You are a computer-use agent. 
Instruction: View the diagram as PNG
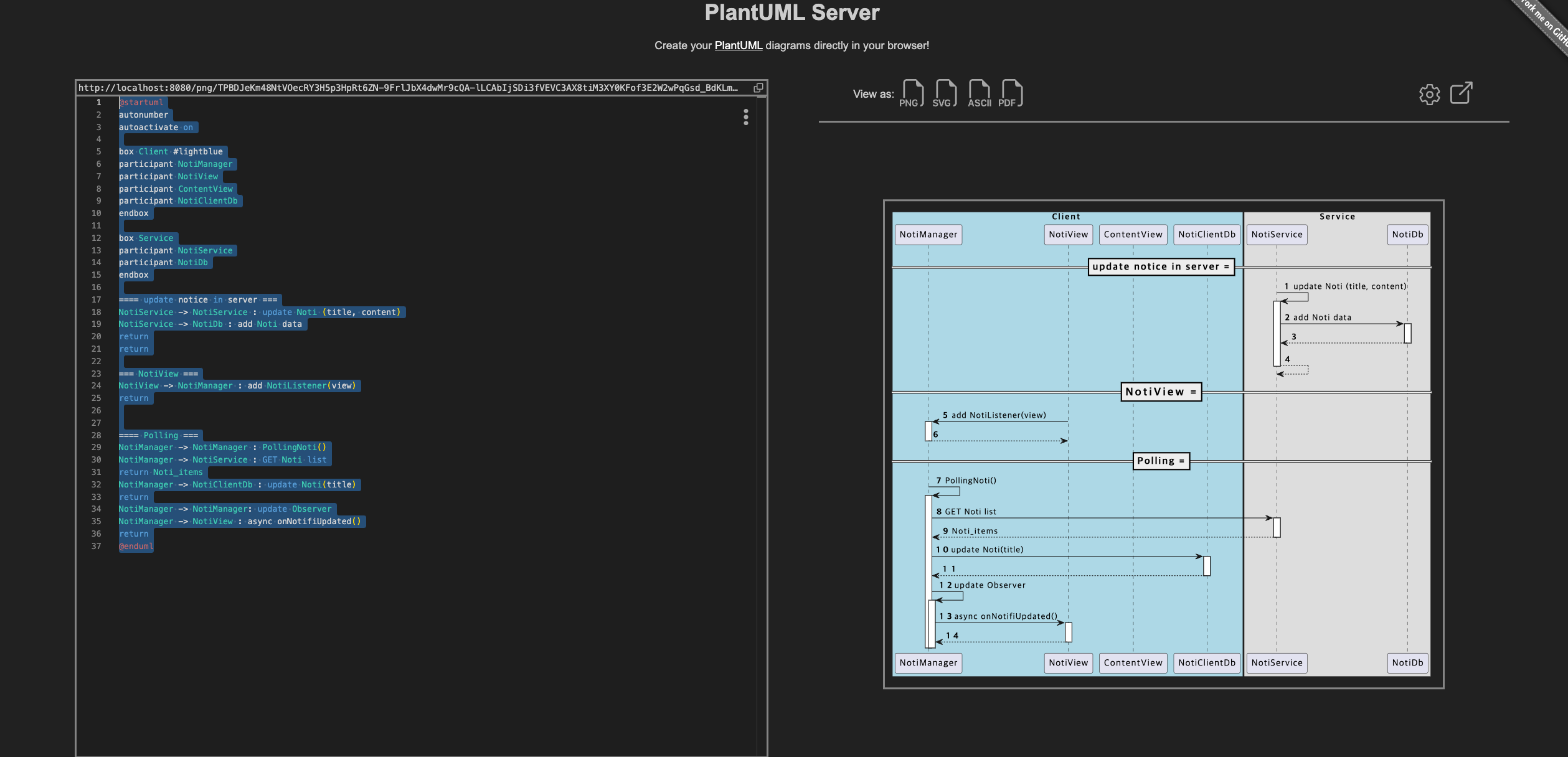[912, 94]
